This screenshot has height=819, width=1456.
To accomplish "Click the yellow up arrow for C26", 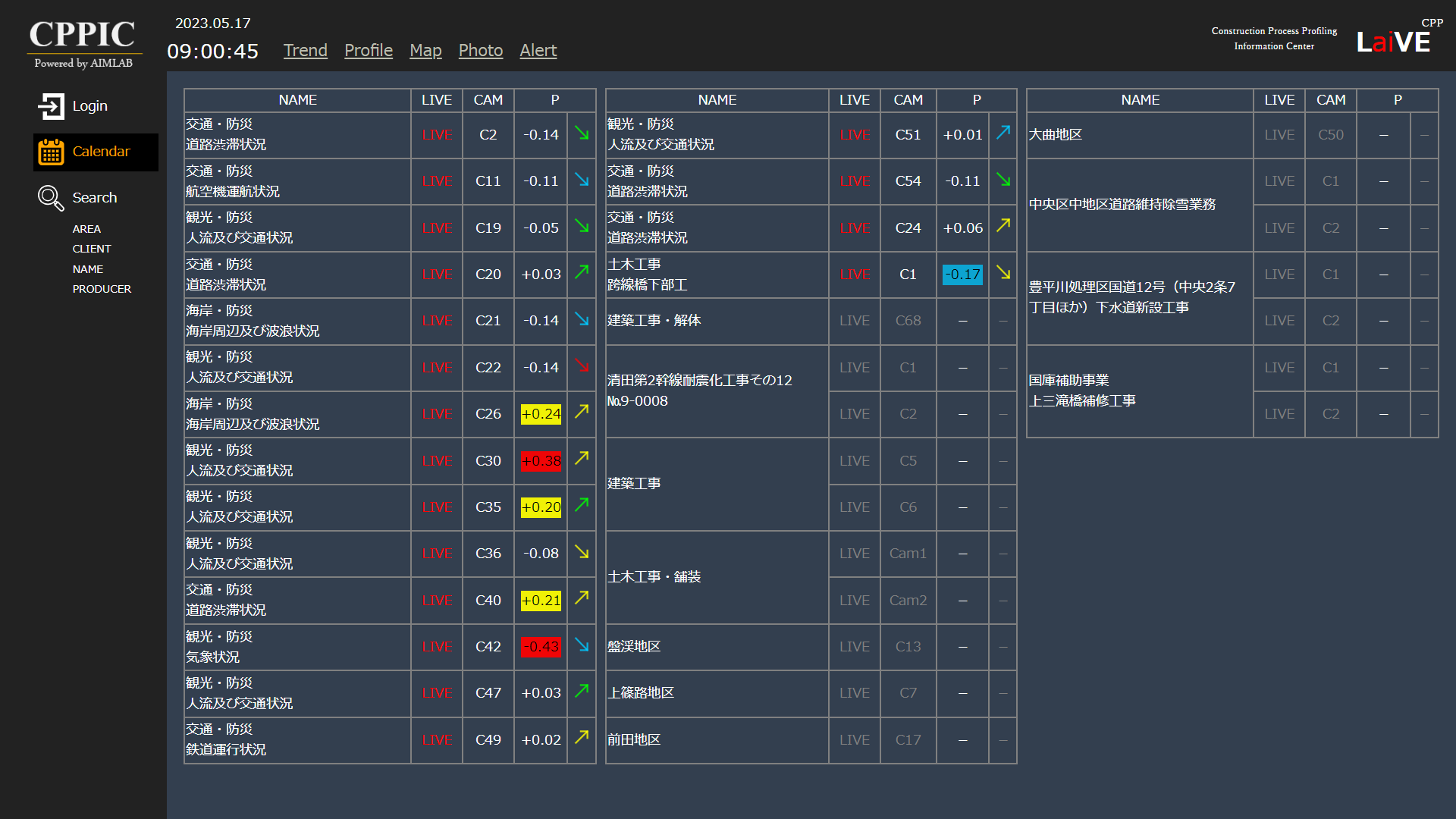I will pyautogui.click(x=582, y=412).
